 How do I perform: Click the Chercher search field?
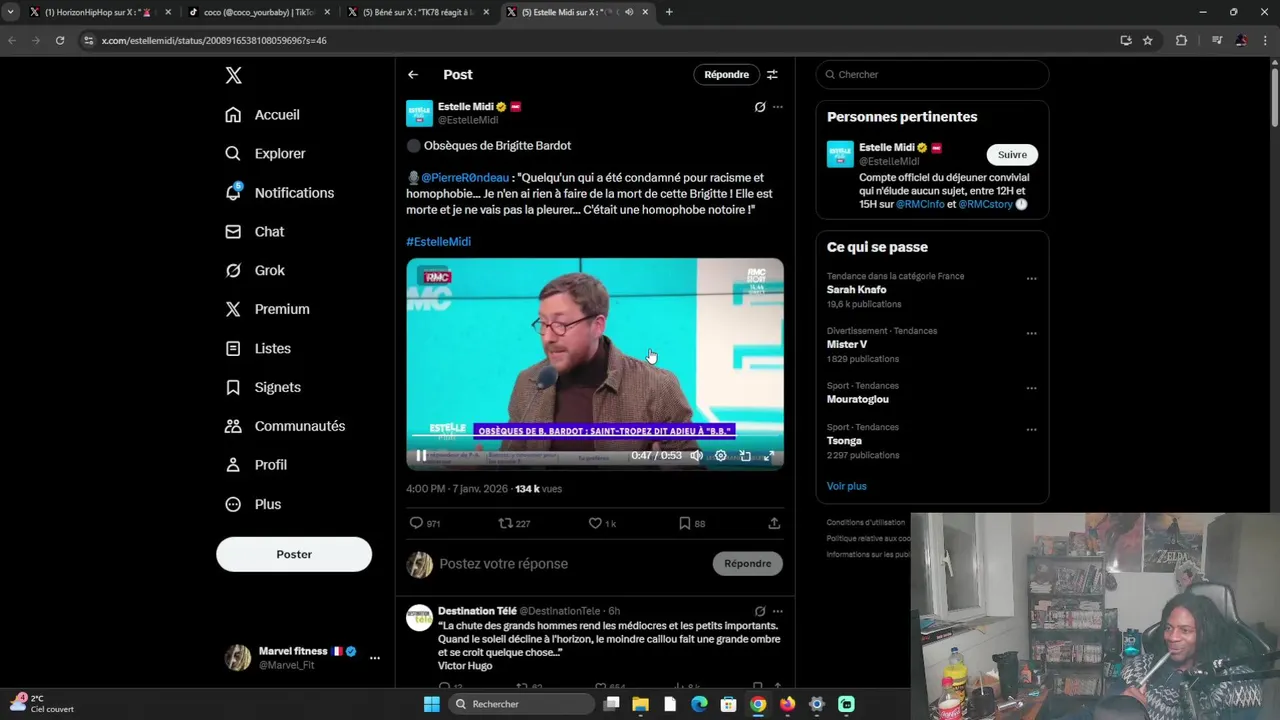tap(932, 75)
